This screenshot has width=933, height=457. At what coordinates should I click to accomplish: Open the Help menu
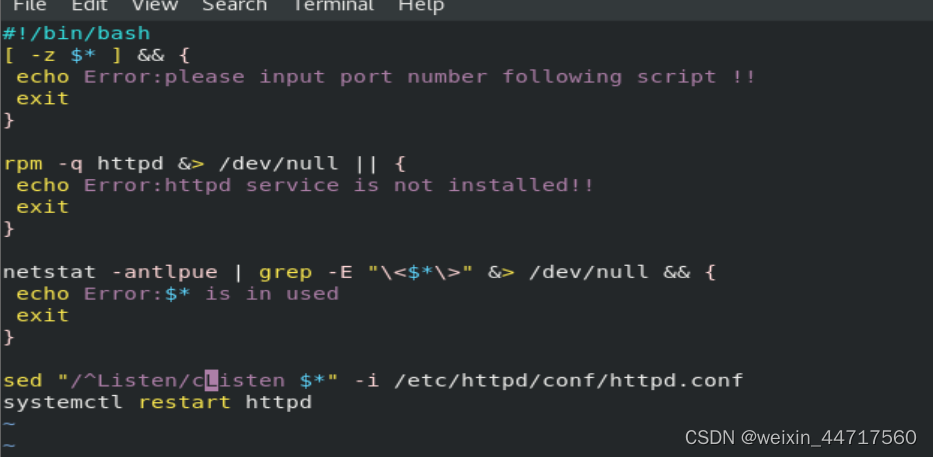tap(421, 6)
